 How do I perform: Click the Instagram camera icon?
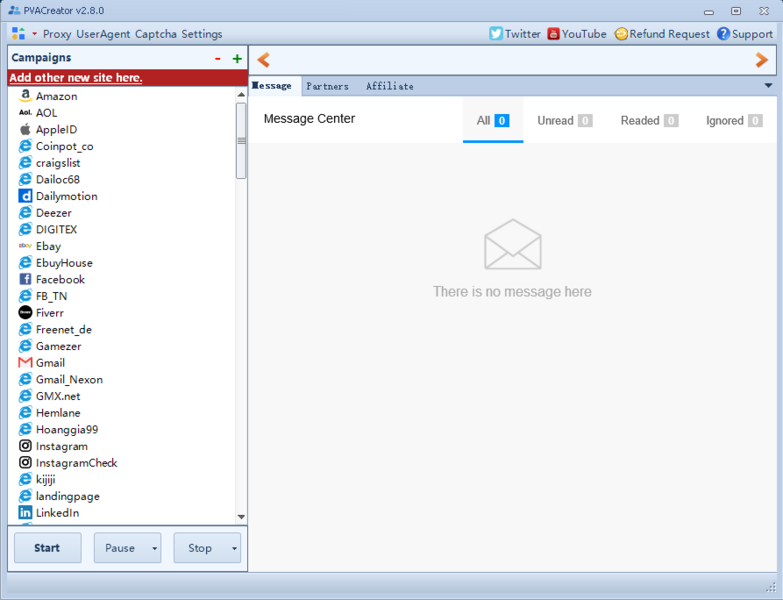tap(25, 445)
